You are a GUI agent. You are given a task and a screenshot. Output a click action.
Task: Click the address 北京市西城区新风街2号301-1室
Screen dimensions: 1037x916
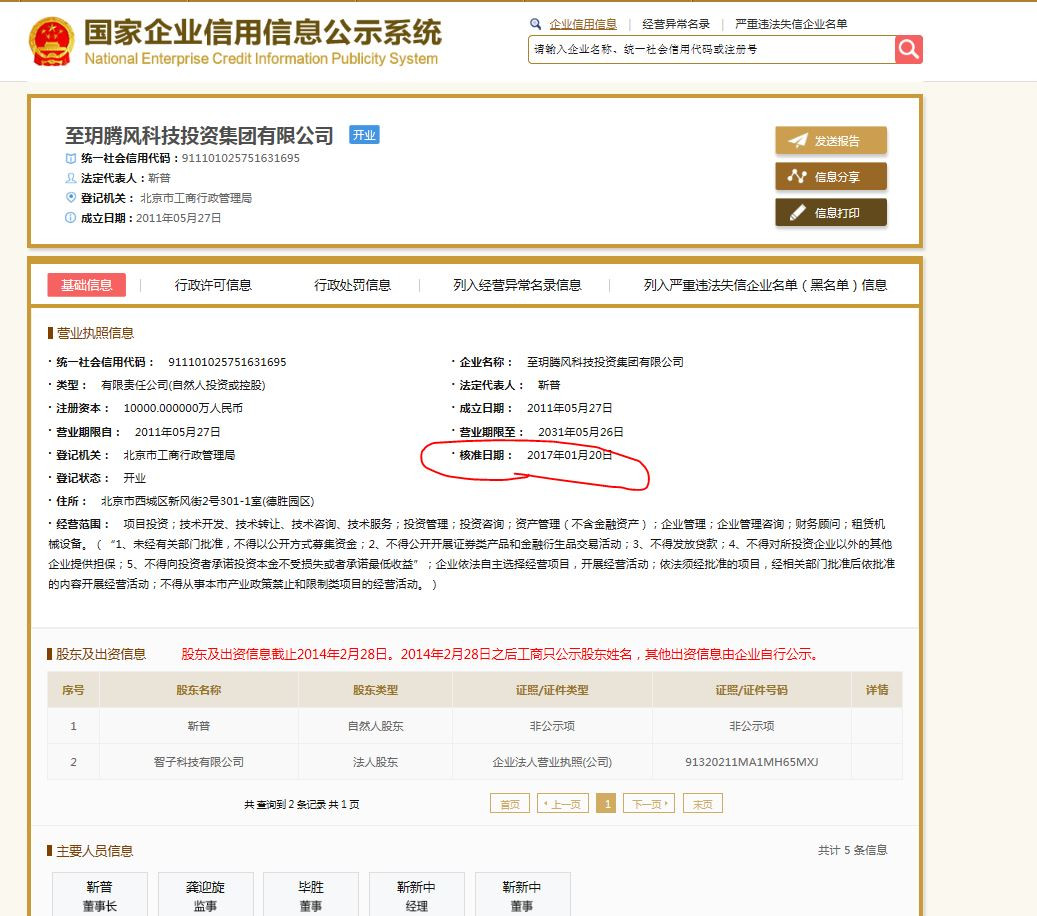click(x=208, y=501)
